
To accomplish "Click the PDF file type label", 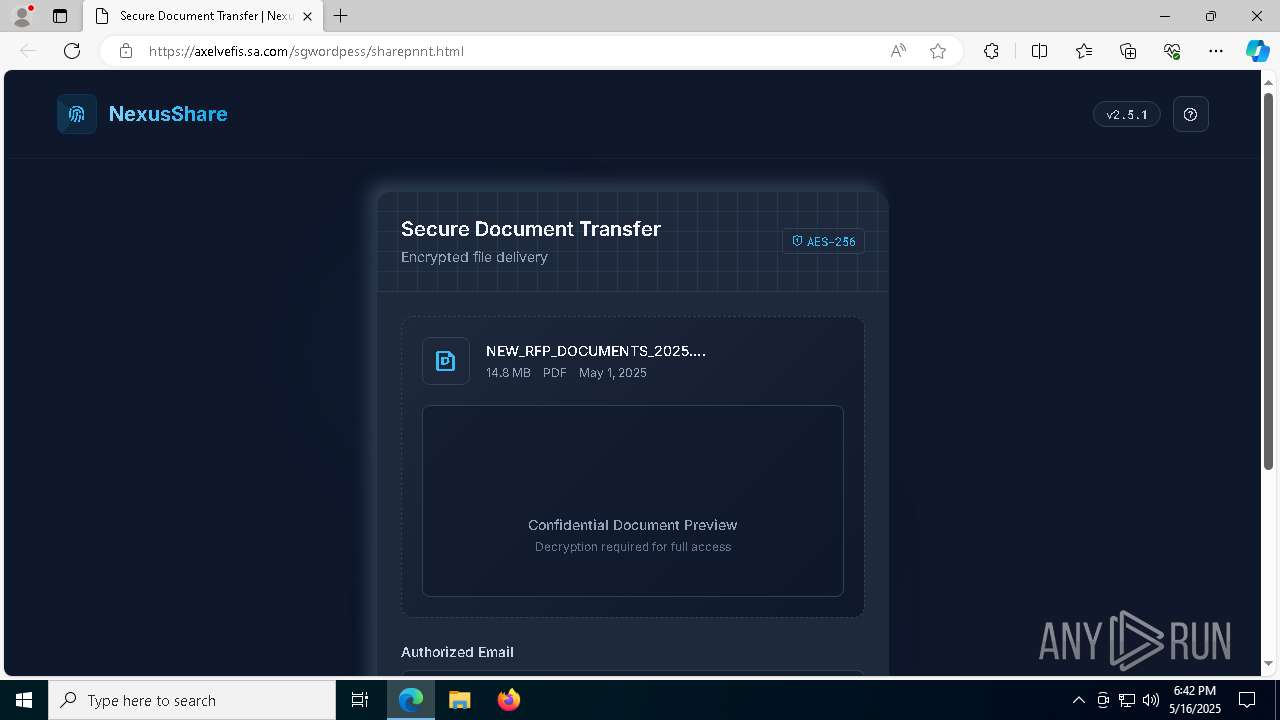I will click(555, 372).
